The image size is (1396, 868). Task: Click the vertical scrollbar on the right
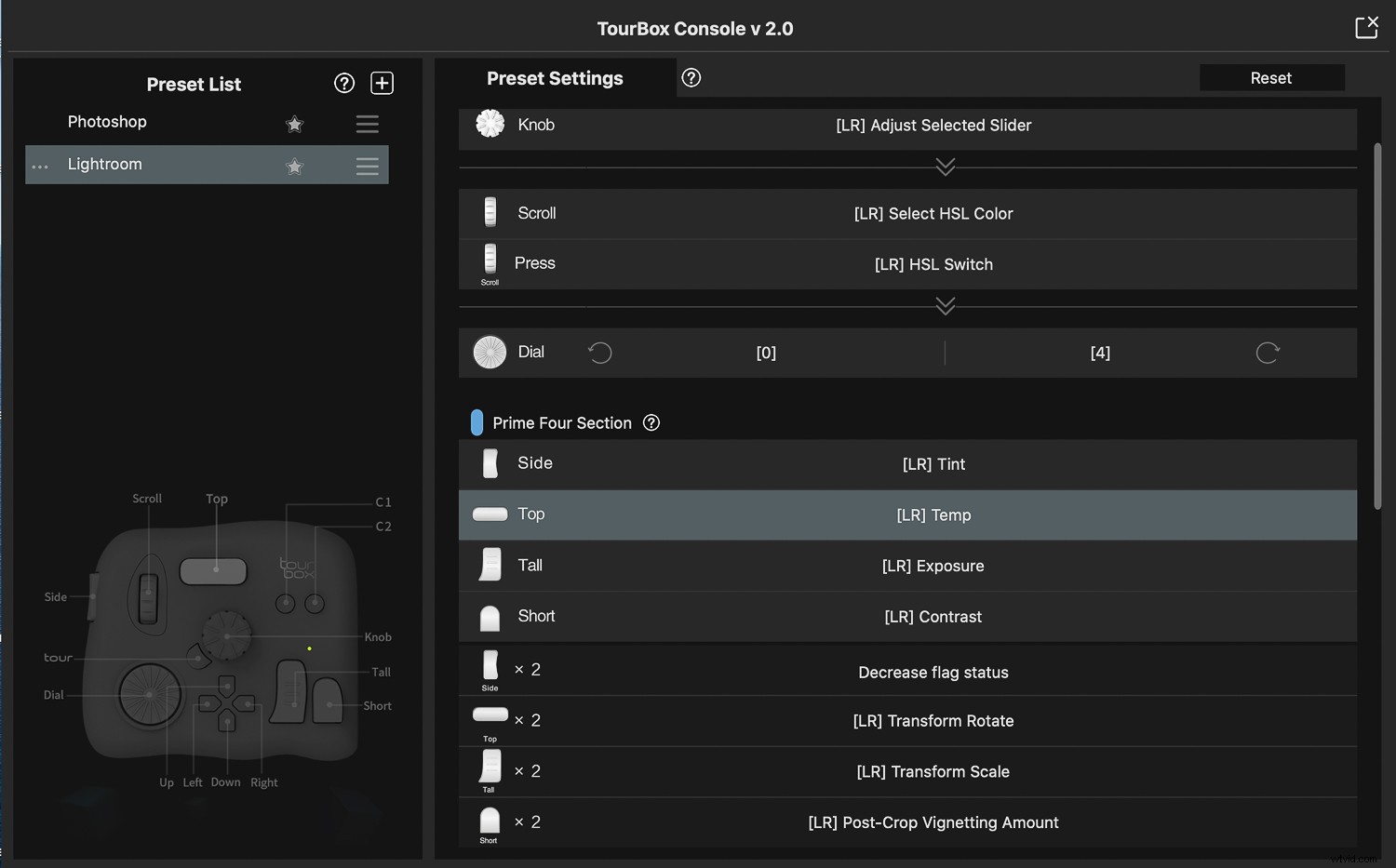1376,326
